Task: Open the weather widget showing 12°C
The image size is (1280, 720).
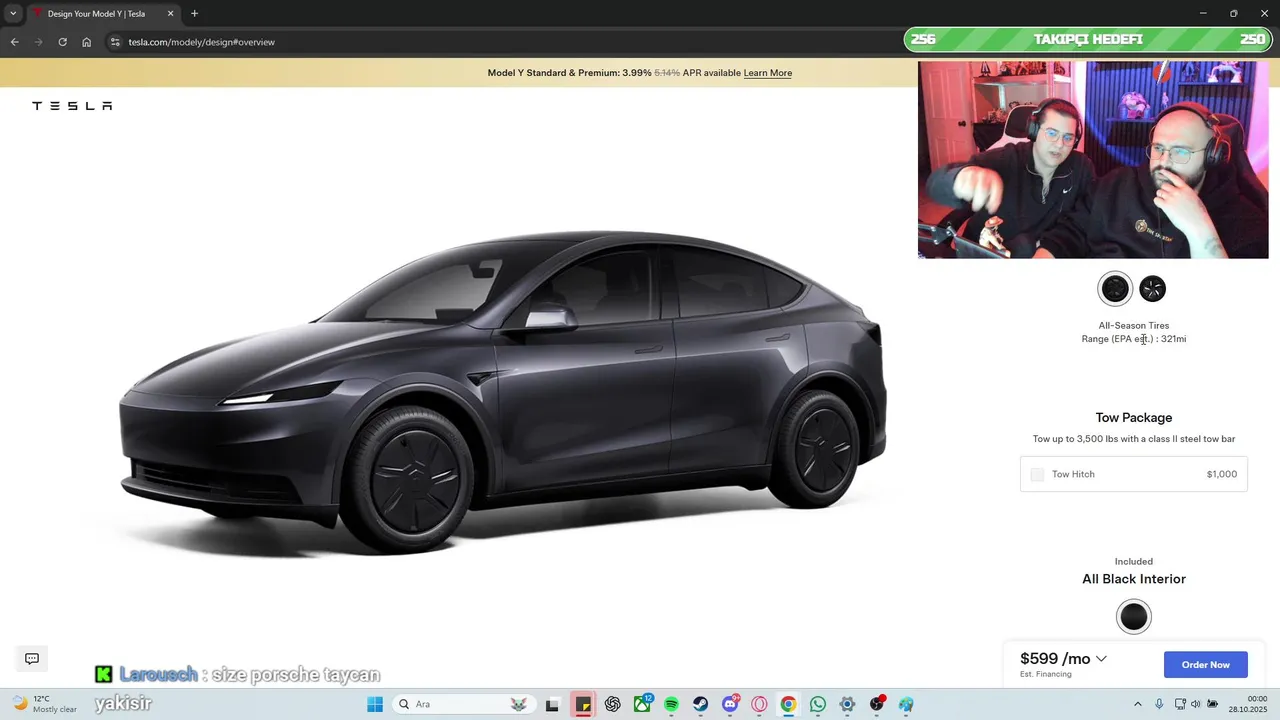Action: pos(45,704)
